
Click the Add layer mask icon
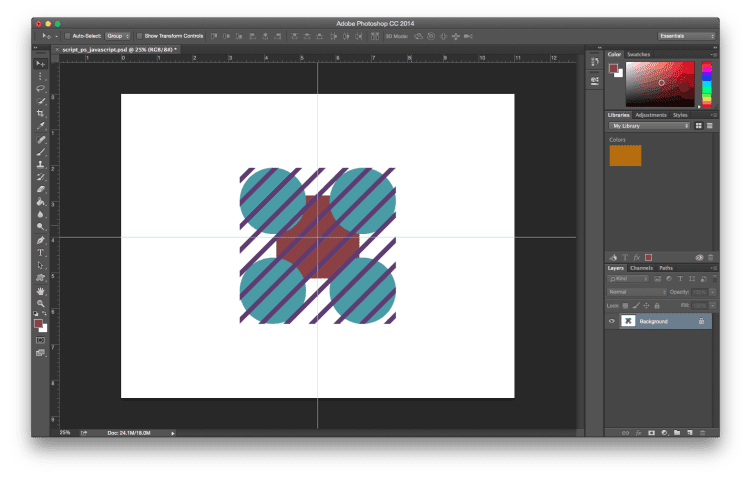[651, 433]
